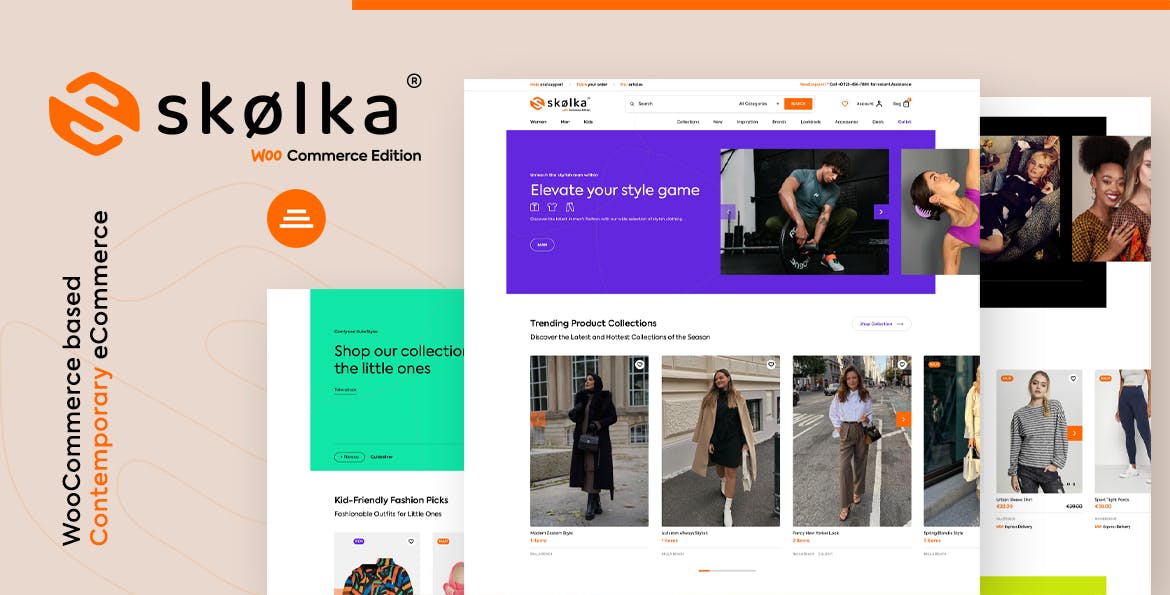Toggle heart on Fancy New Yorker Look card
Image resolution: width=1170 pixels, height=595 pixels.
pyautogui.click(x=901, y=364)
